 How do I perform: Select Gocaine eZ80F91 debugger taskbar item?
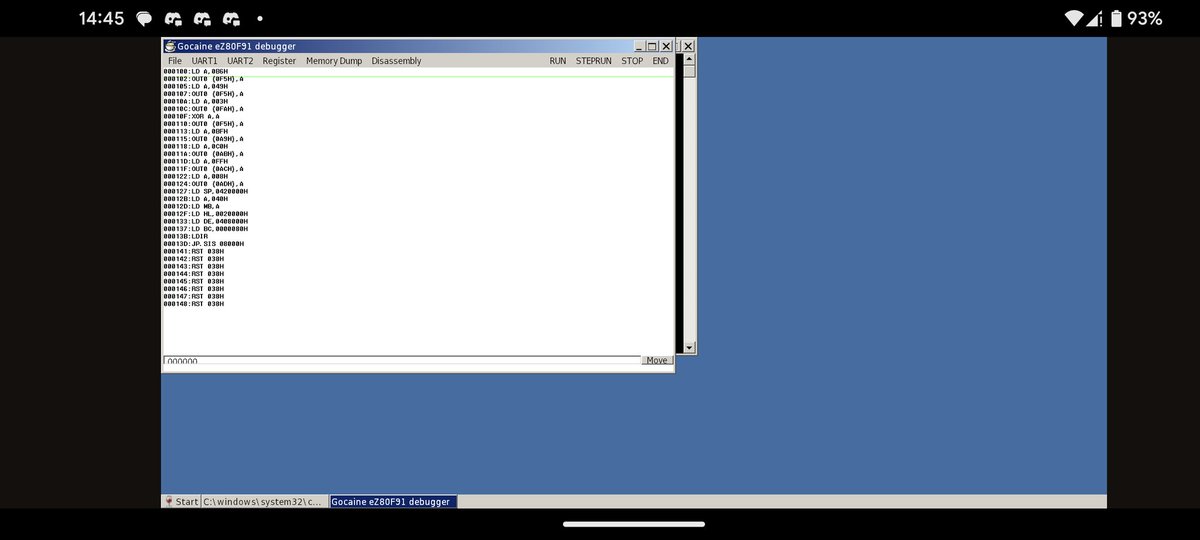pos(392,501)
